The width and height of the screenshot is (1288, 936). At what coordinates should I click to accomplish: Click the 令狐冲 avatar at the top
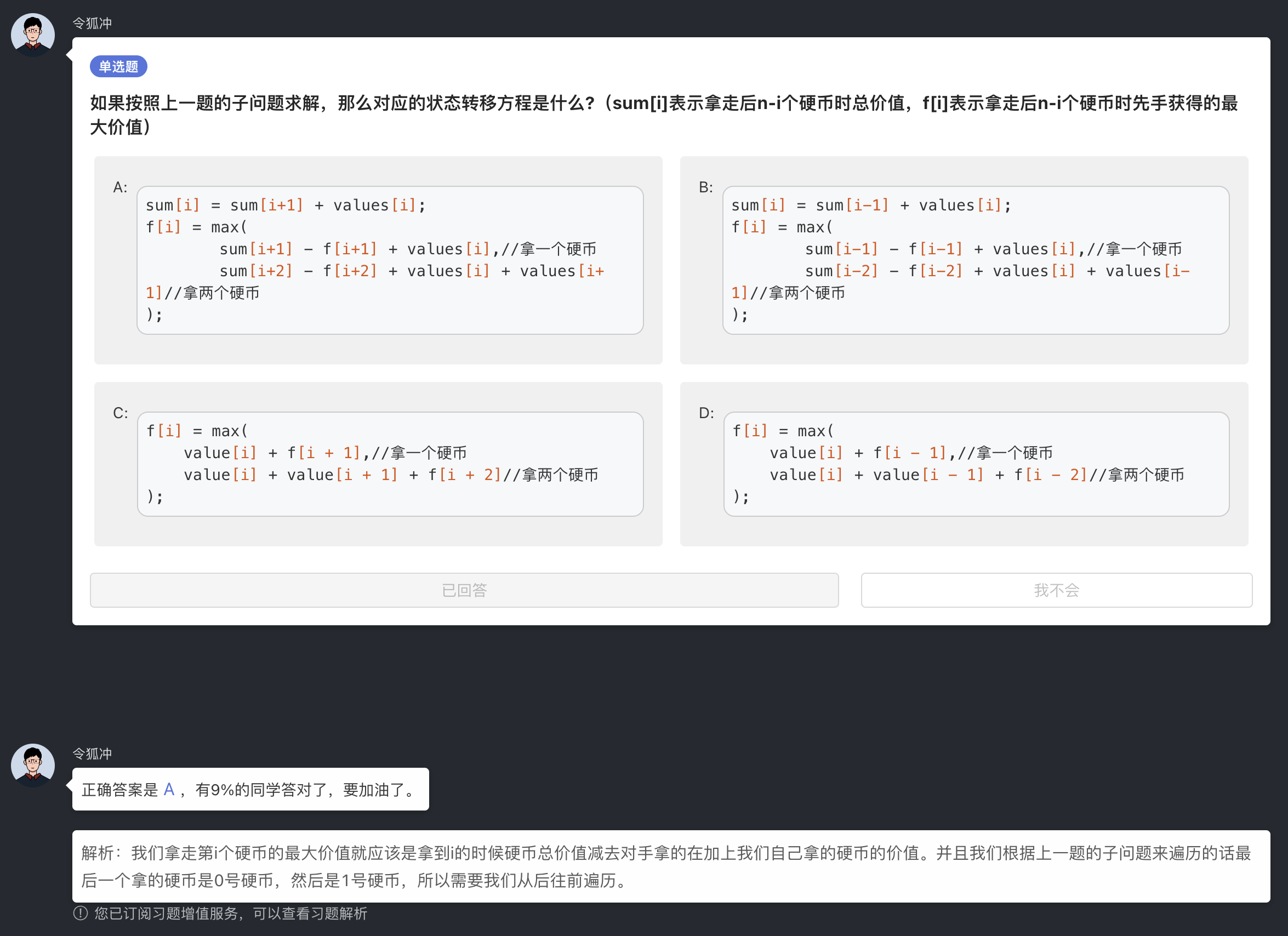32,34
